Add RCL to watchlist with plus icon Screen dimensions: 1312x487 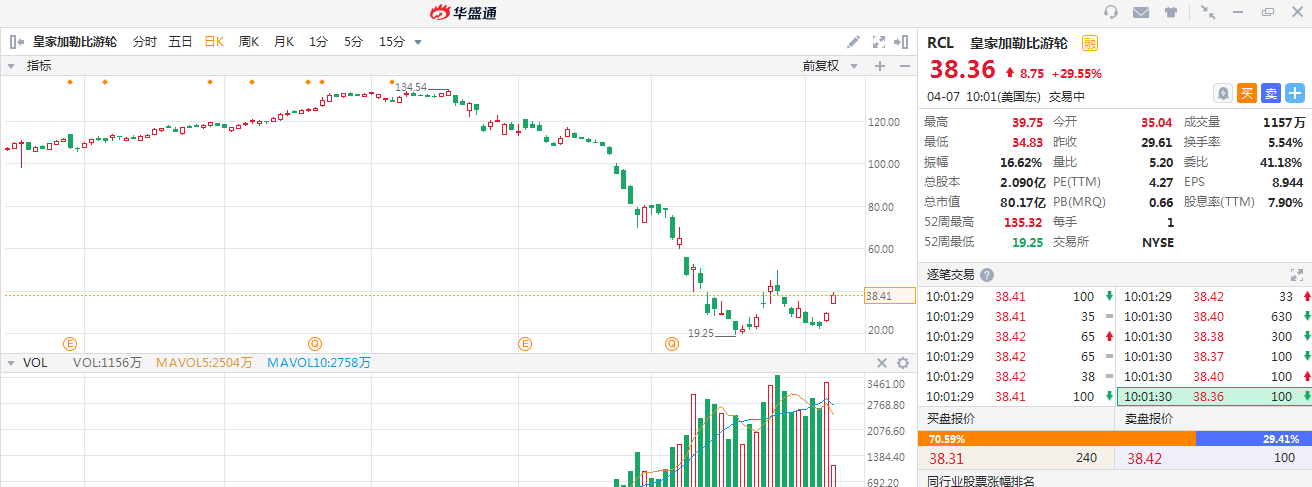(x=1295, y=93)
